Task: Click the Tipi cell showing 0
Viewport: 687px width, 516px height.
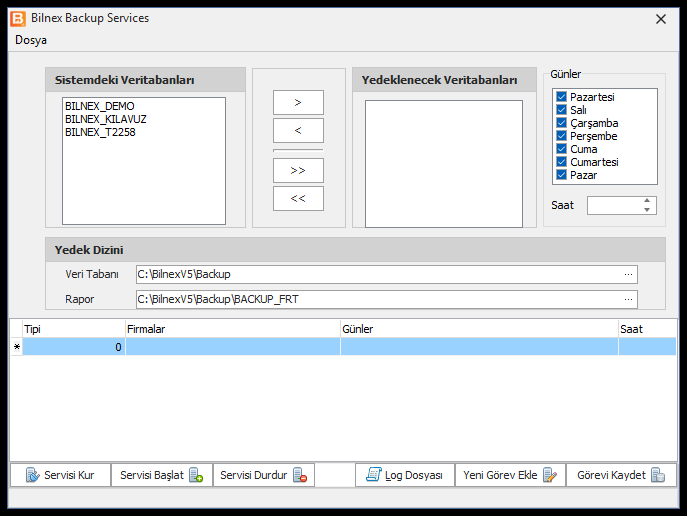Action: pos(74,347)
